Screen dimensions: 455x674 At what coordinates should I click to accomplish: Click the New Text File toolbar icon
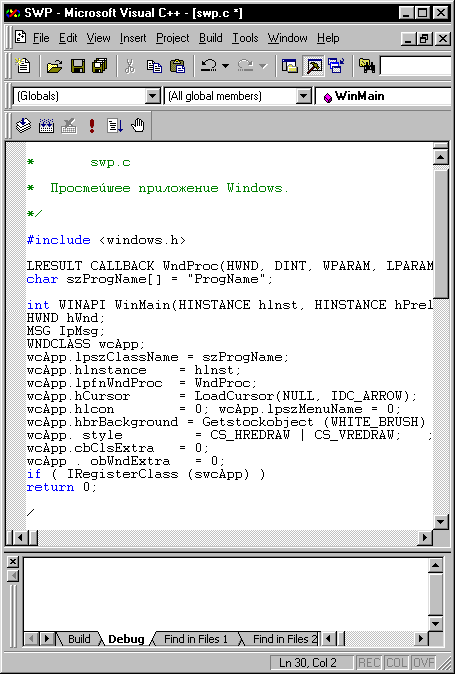click(x=23, y=66)
